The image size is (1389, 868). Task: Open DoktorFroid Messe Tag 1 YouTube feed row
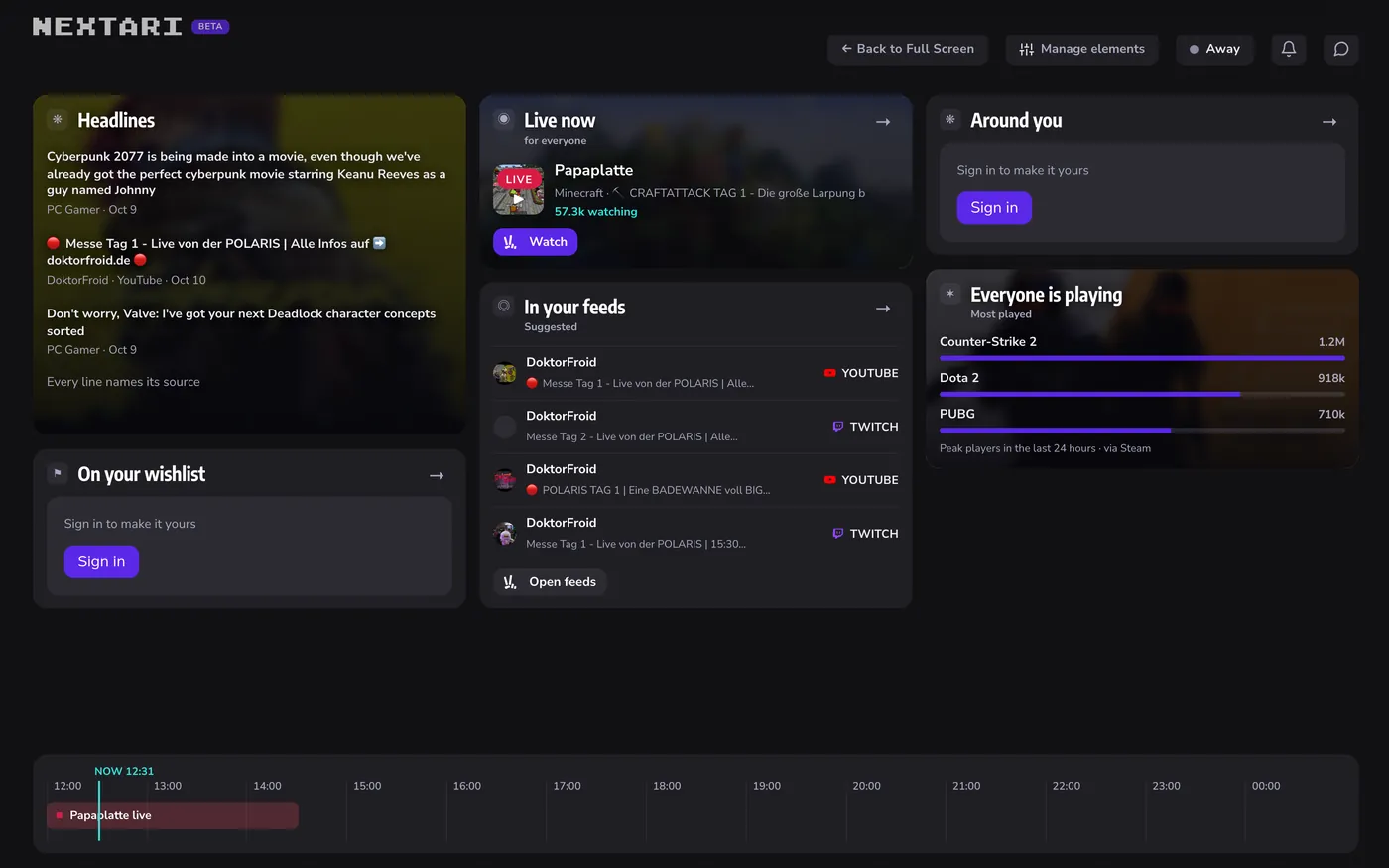click(695, 373)
